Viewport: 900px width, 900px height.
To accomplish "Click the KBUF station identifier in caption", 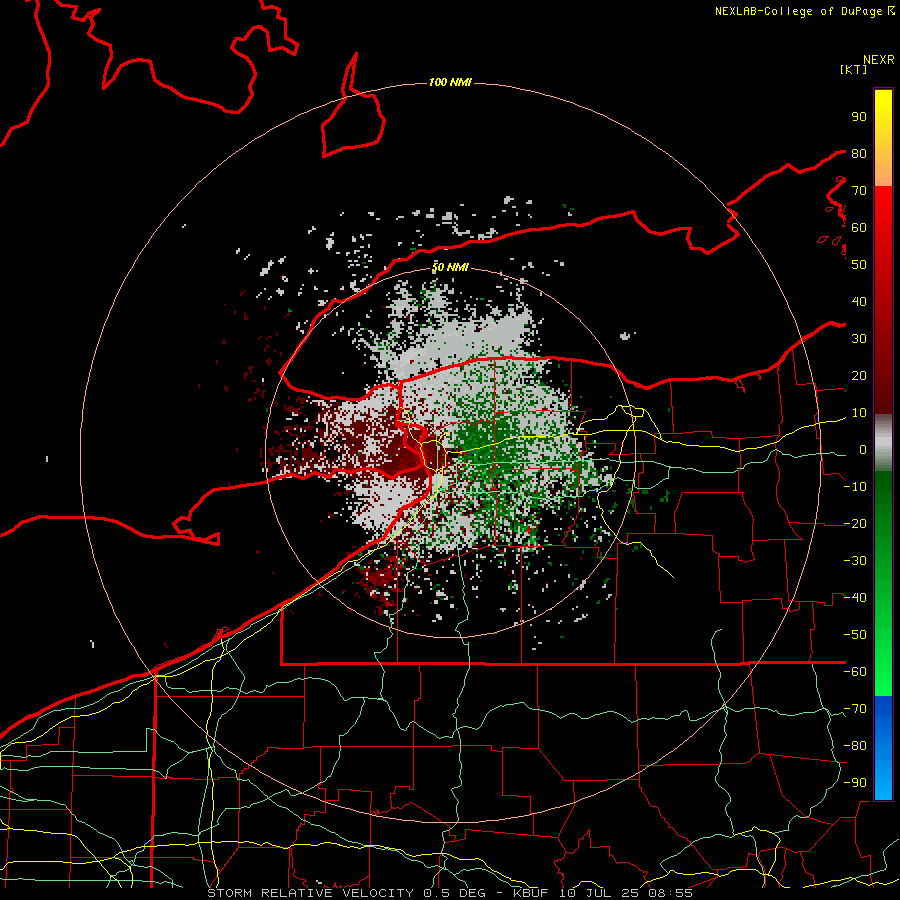I will point(530,893).
